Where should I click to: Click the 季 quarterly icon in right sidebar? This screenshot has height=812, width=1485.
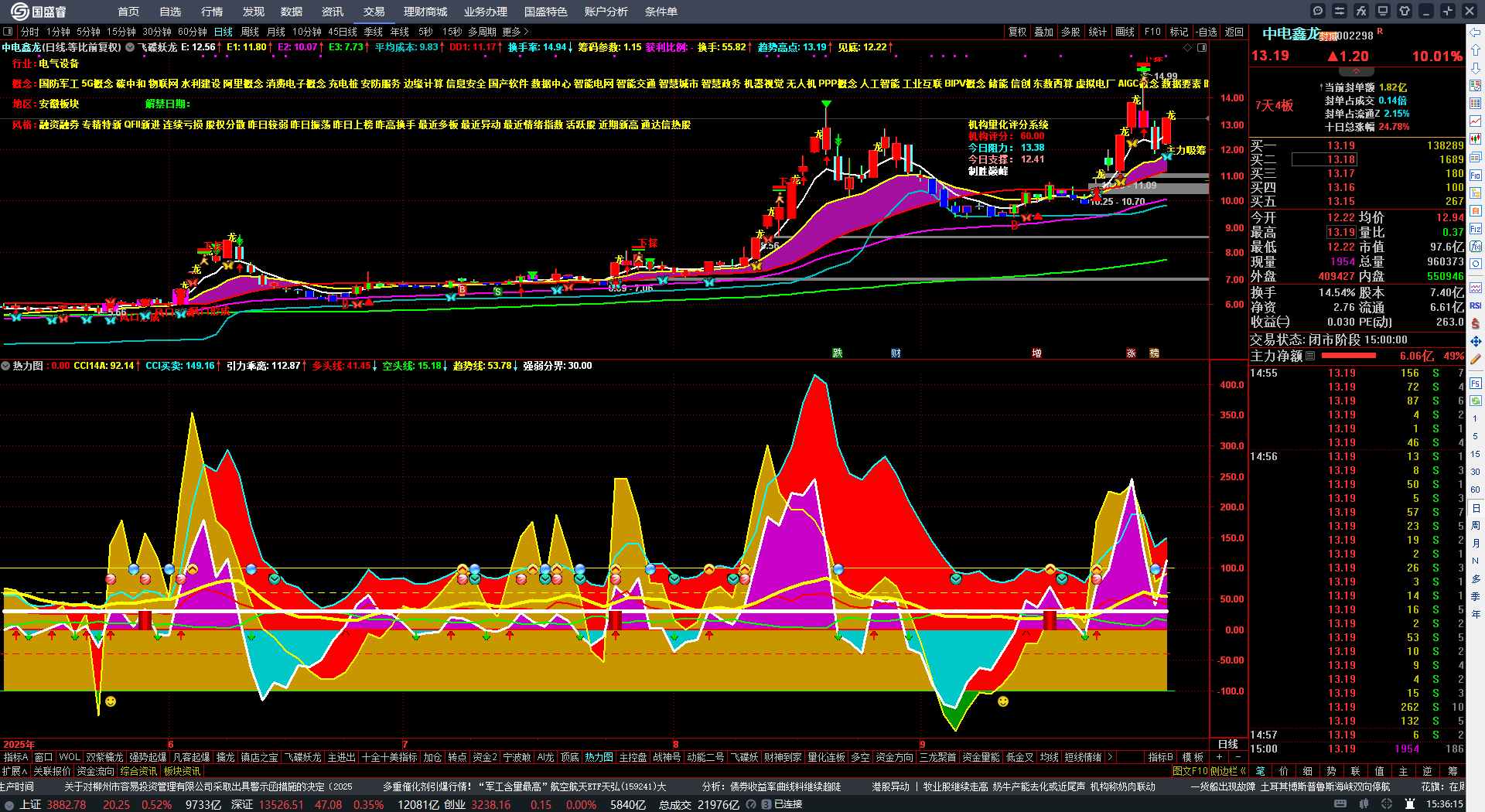point(1476,597)
